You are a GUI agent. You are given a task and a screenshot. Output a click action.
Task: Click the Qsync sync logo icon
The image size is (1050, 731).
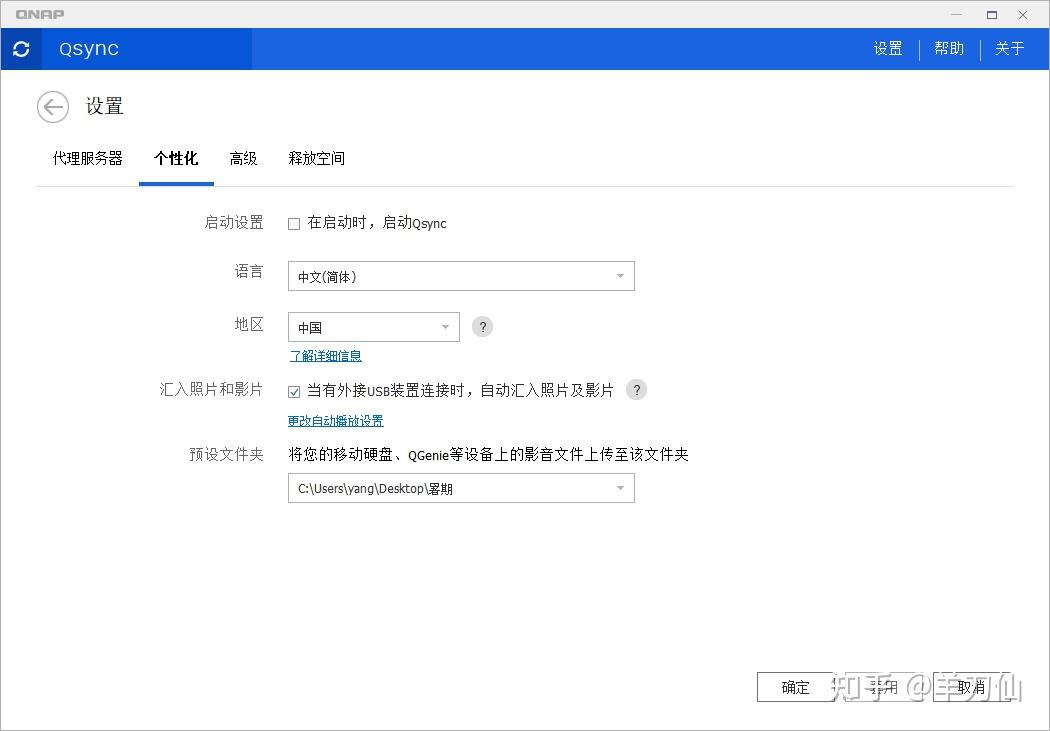click(x=21, y=48)
